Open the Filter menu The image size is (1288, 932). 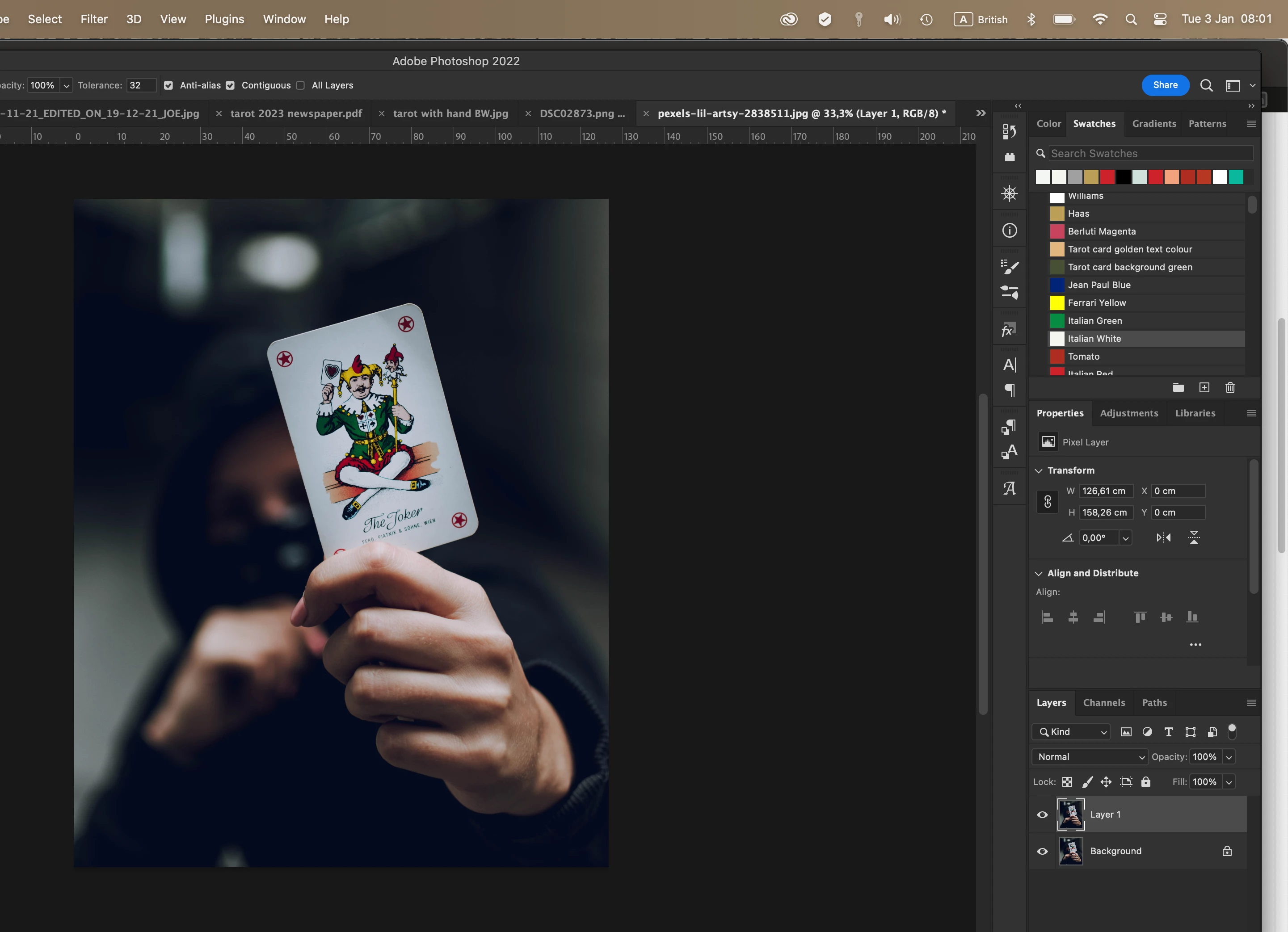(x=94, y=19)
